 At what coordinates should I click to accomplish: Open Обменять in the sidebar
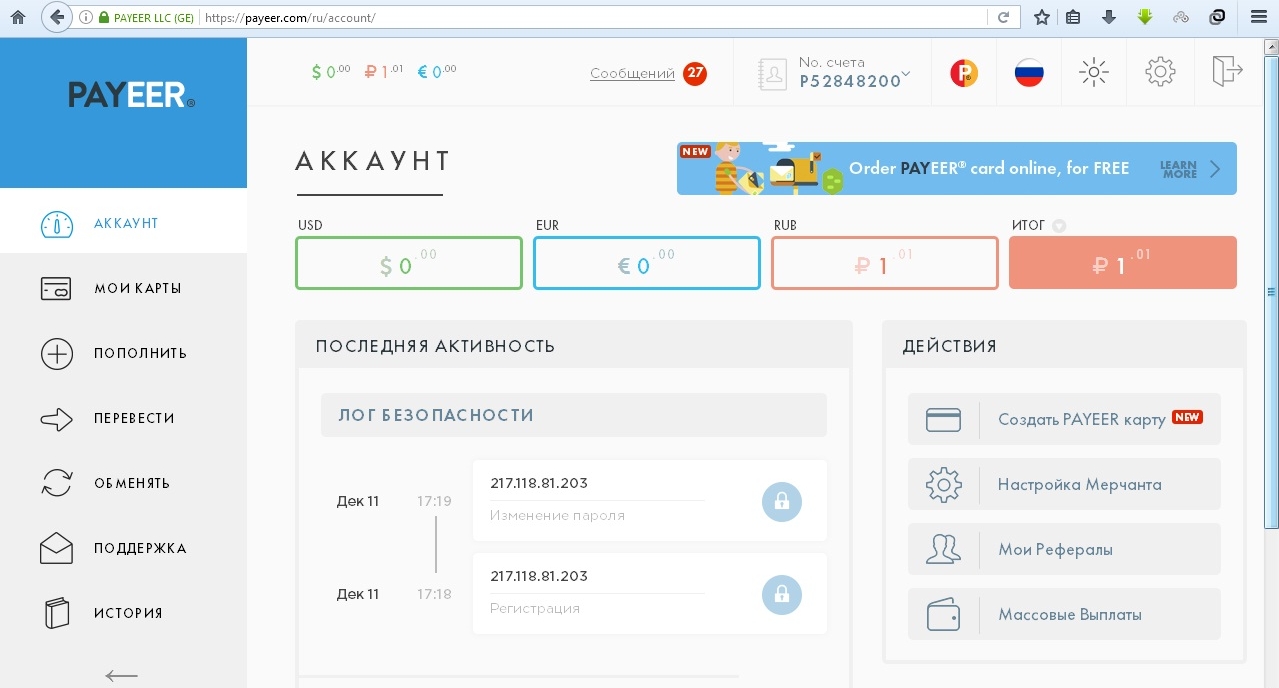pos(123,483)
